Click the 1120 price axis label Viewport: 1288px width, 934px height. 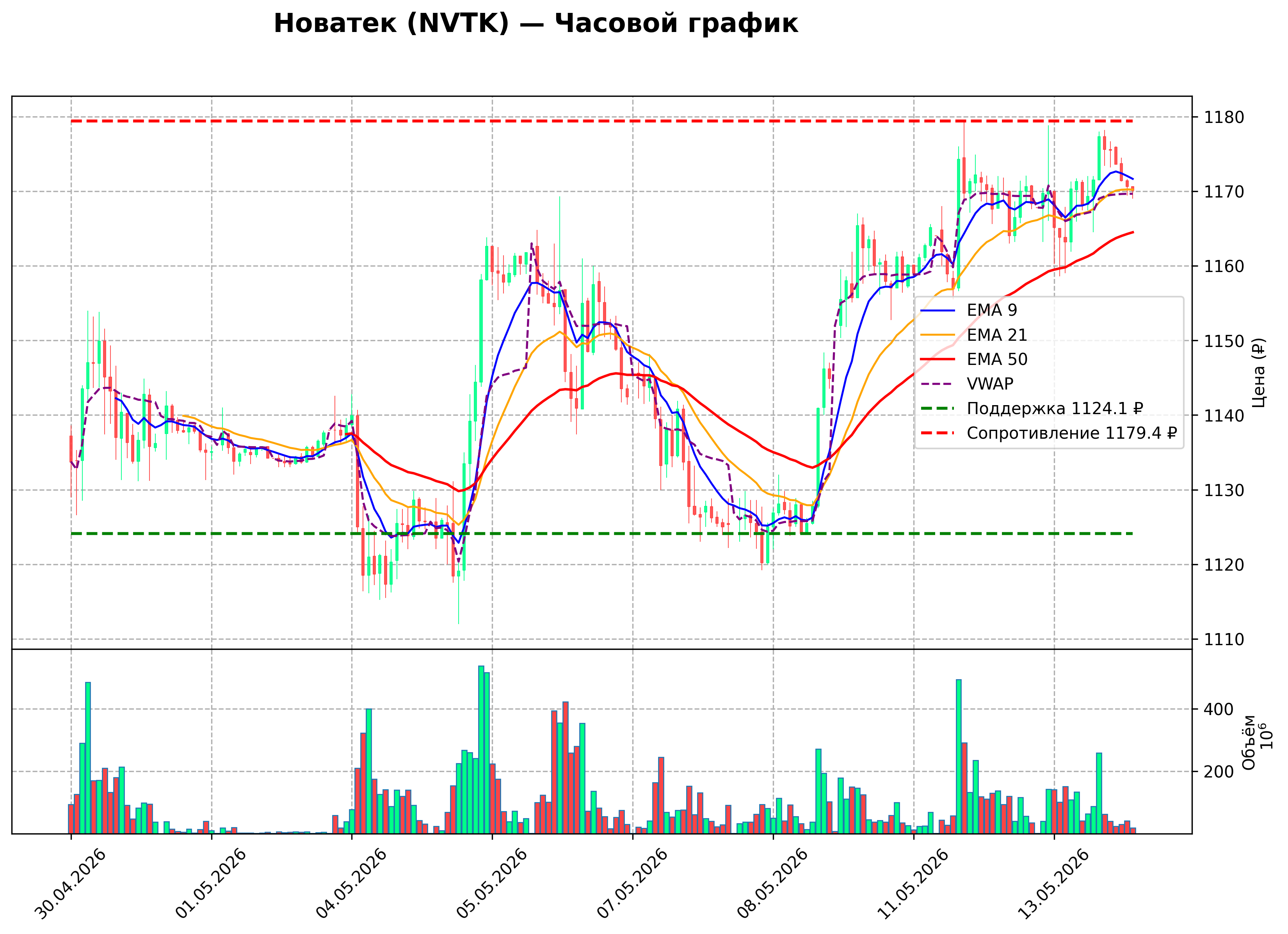pyautogui.click(x=1224, y=565)
